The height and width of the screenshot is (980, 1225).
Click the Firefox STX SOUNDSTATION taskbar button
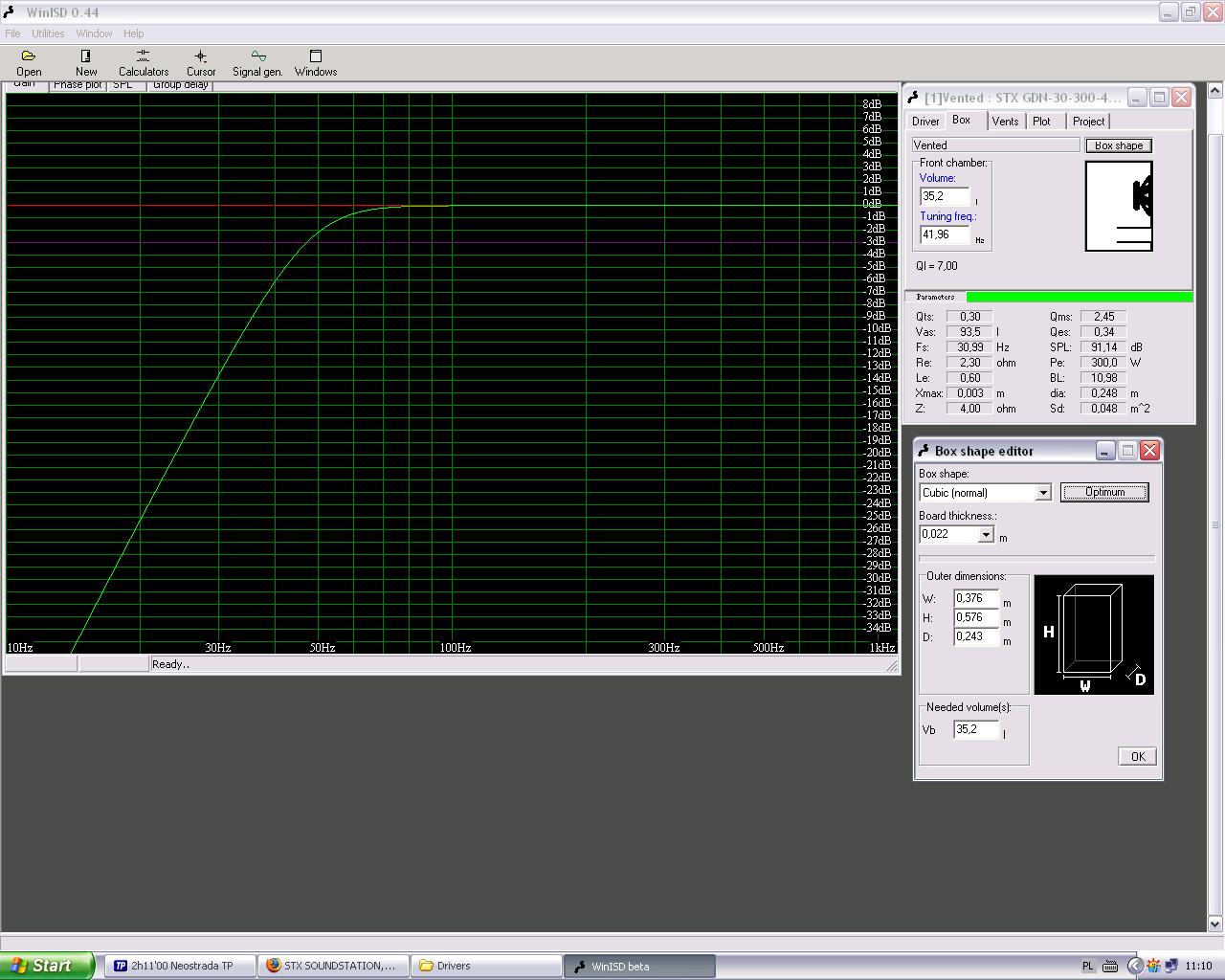point(332,966)
